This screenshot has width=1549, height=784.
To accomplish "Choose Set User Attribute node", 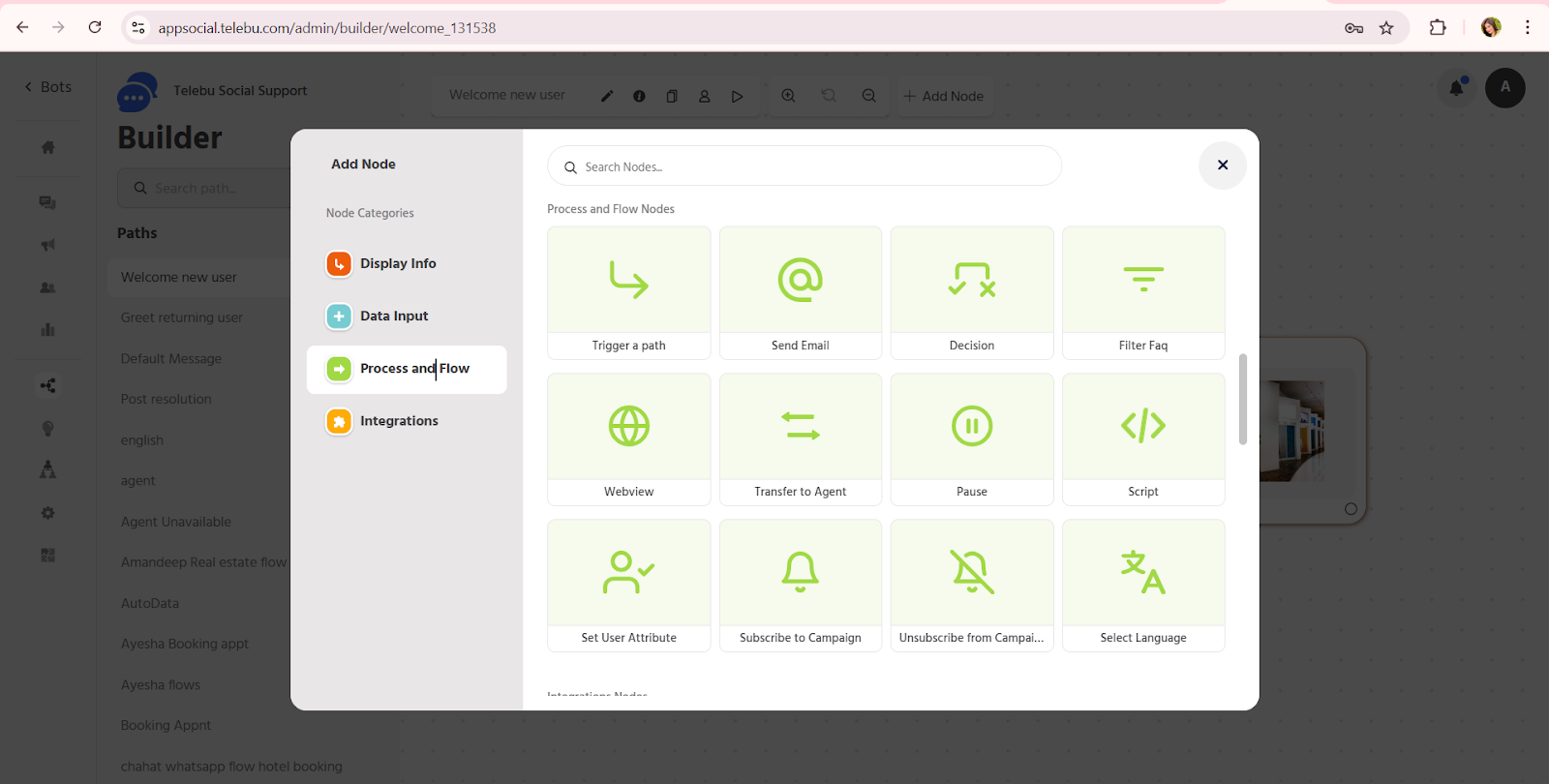I will [x=628, y=585].
